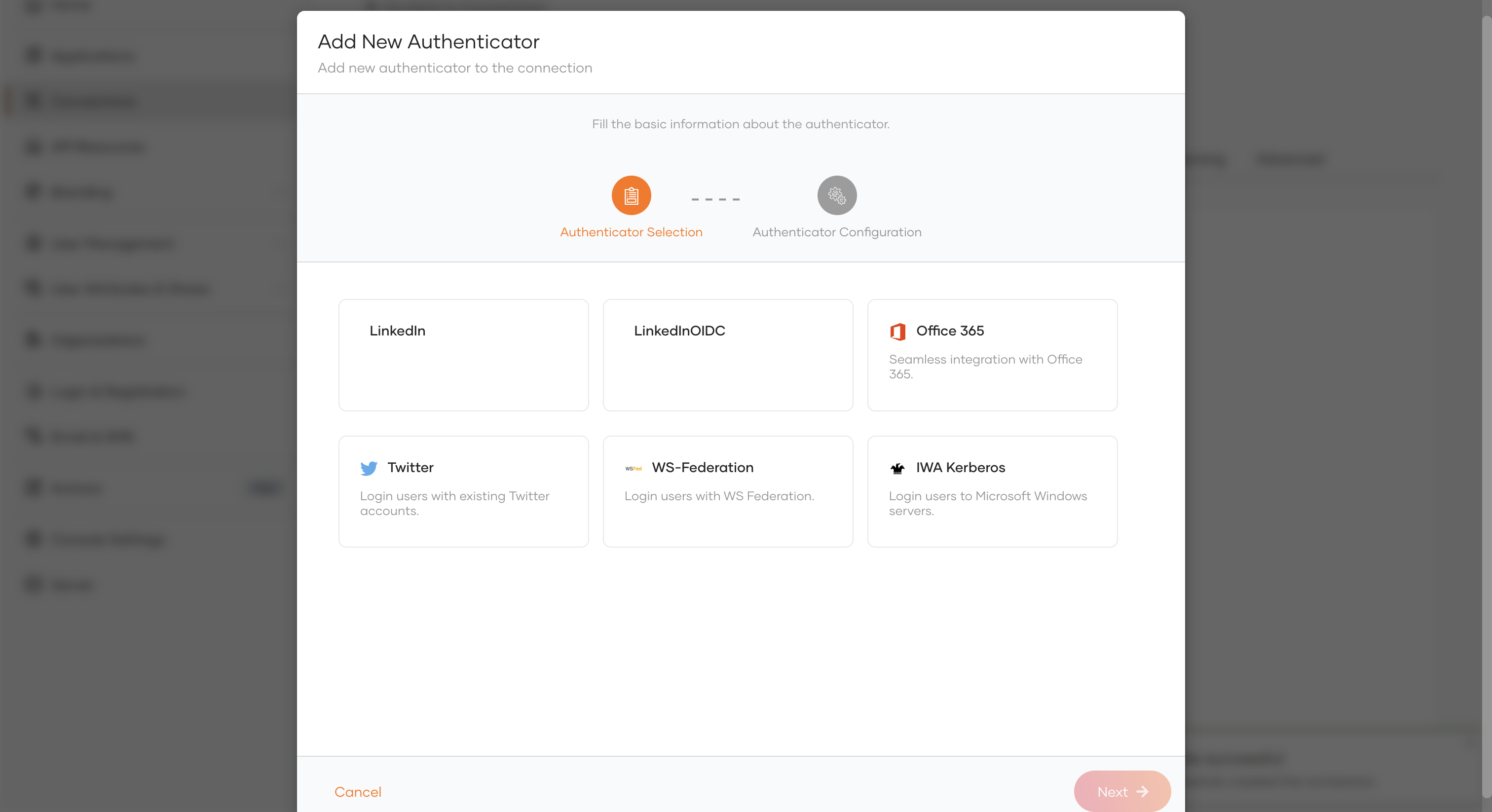Click the Twitter bird icon
This screenshot has height=812, width=1492.
(x=369, y=468)
